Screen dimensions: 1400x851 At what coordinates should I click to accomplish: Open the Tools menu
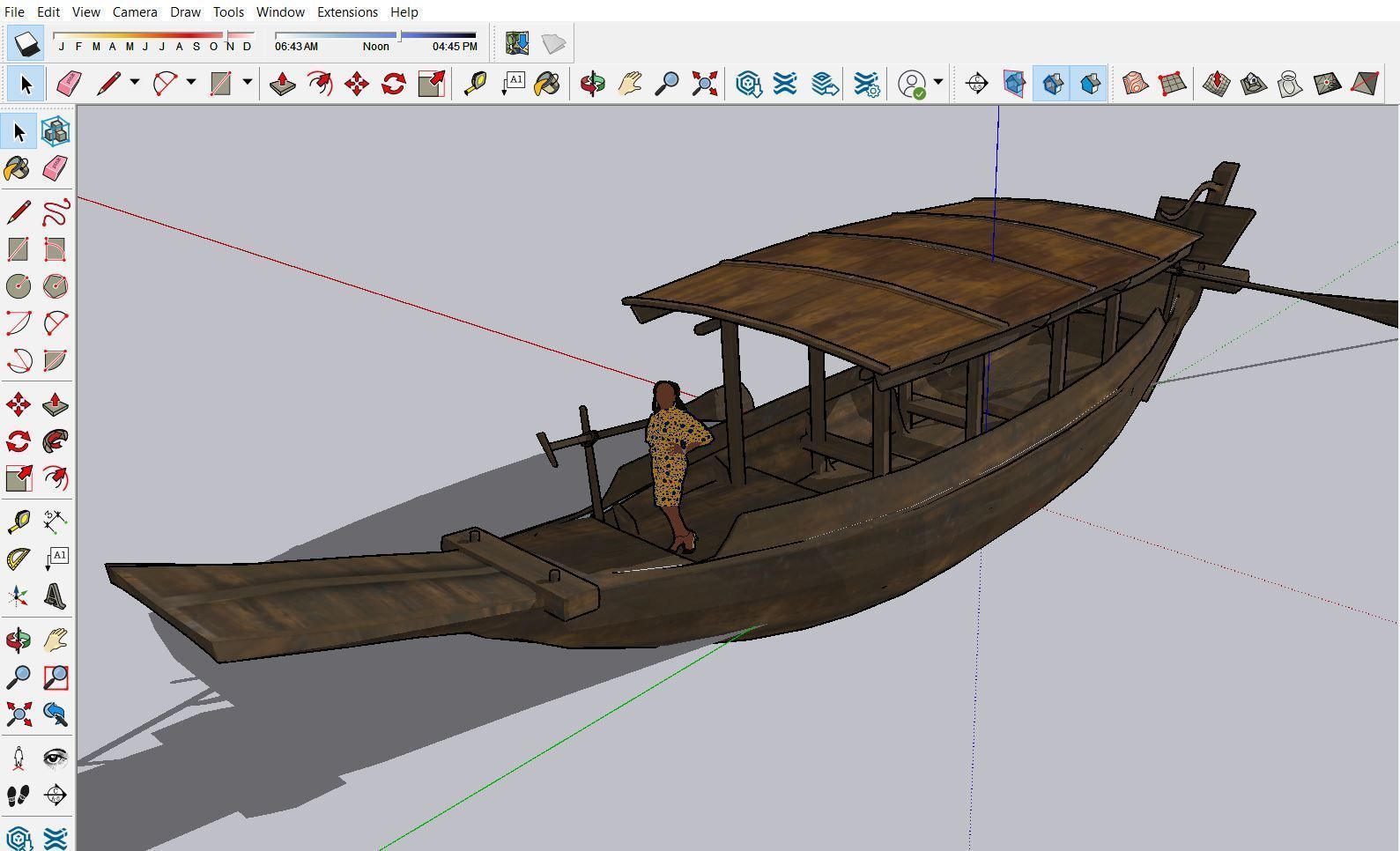click(x=228, y=11)
